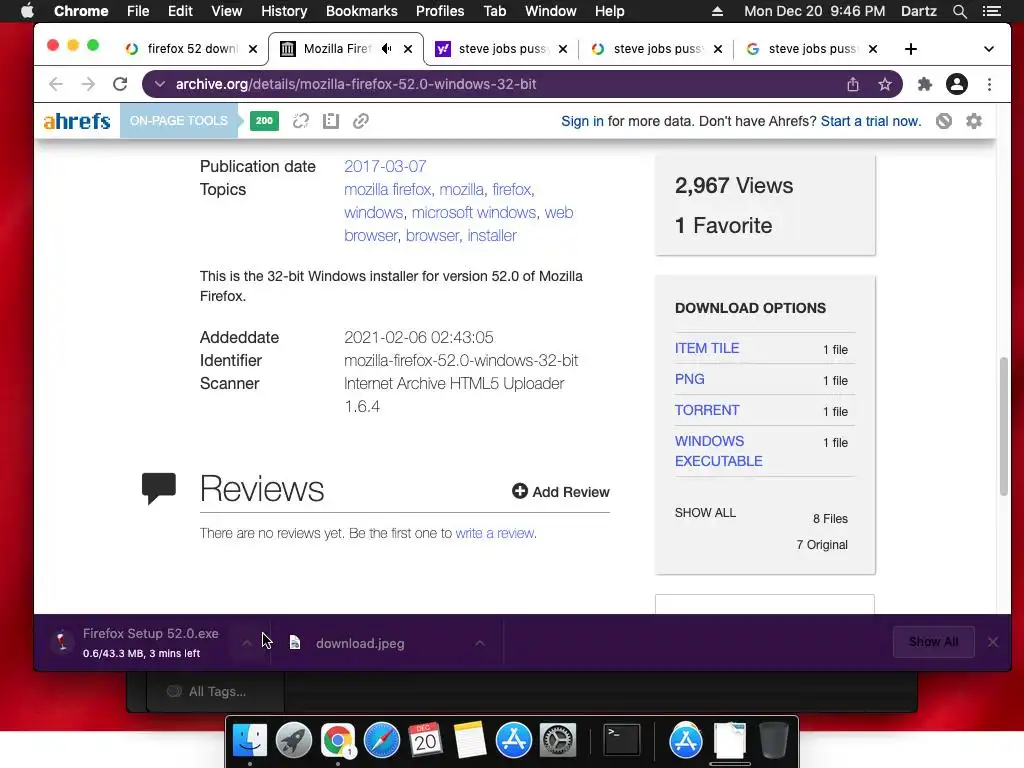Screen dimensions: 1024x768
Task: Close the downloads bar
Action: (x=993, y=642)
